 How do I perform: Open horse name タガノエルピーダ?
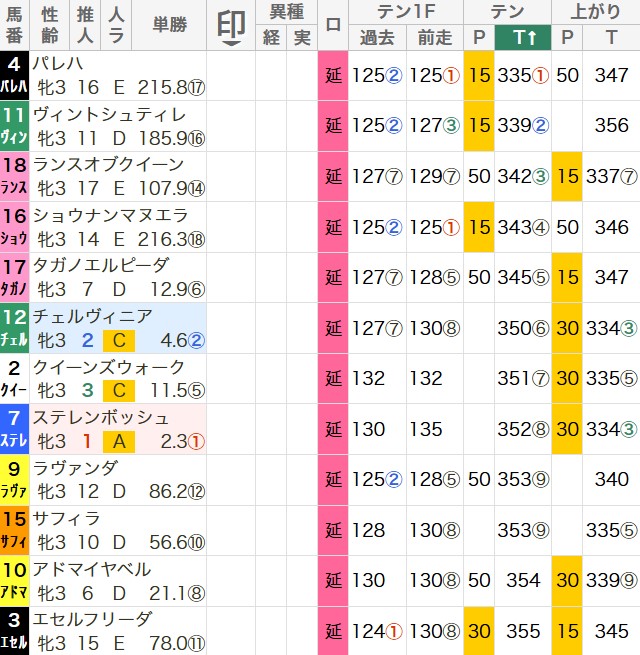tap(101, 266)
